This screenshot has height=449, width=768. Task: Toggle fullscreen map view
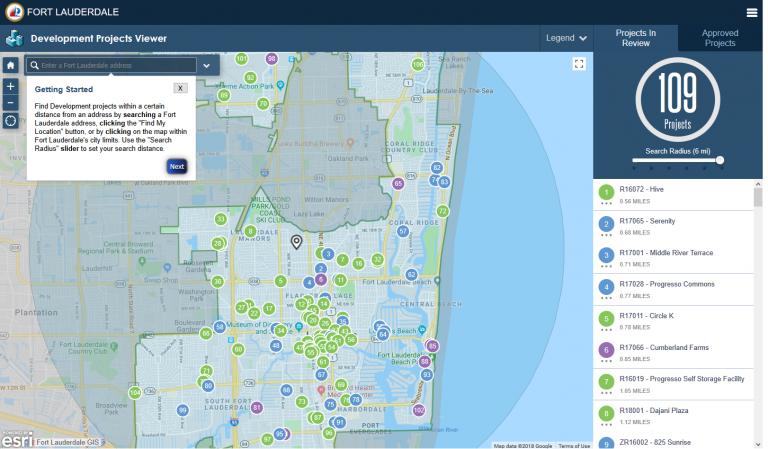click(579, 64)
